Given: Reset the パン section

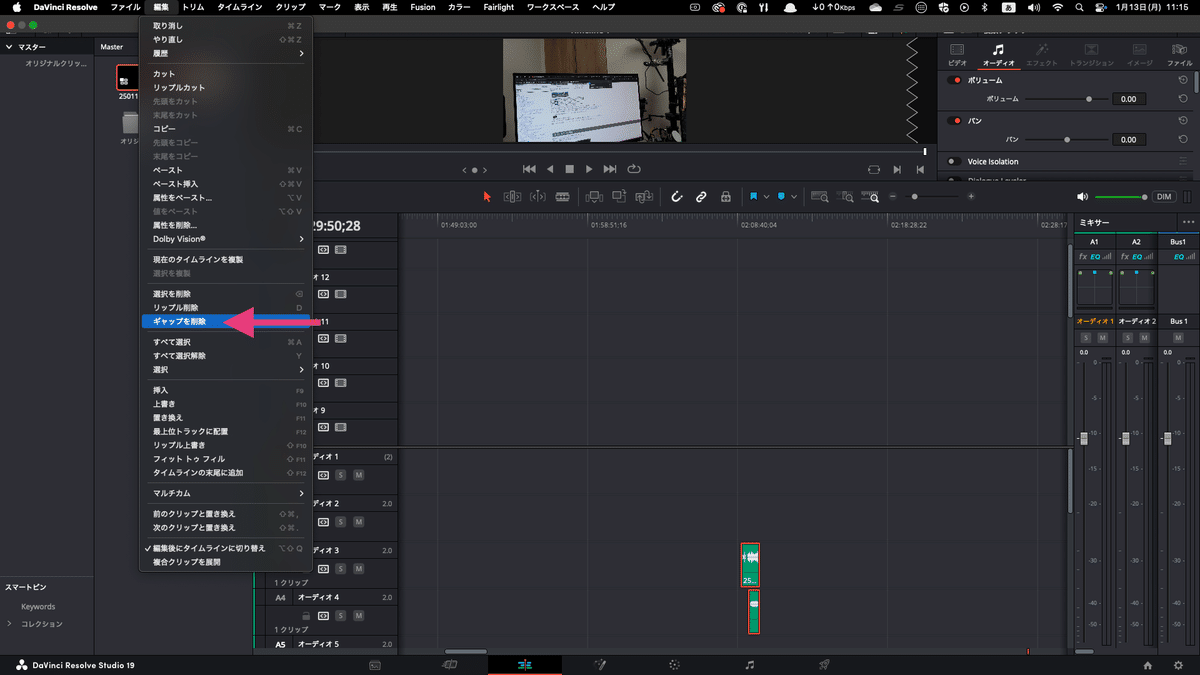Looking at the screenshot, I should [x=1183, y=121].
